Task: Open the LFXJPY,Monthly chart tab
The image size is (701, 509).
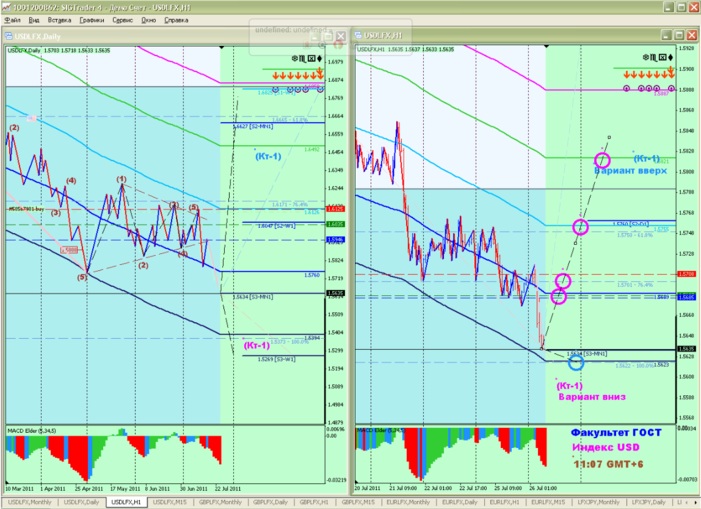Action: [598, 502]
